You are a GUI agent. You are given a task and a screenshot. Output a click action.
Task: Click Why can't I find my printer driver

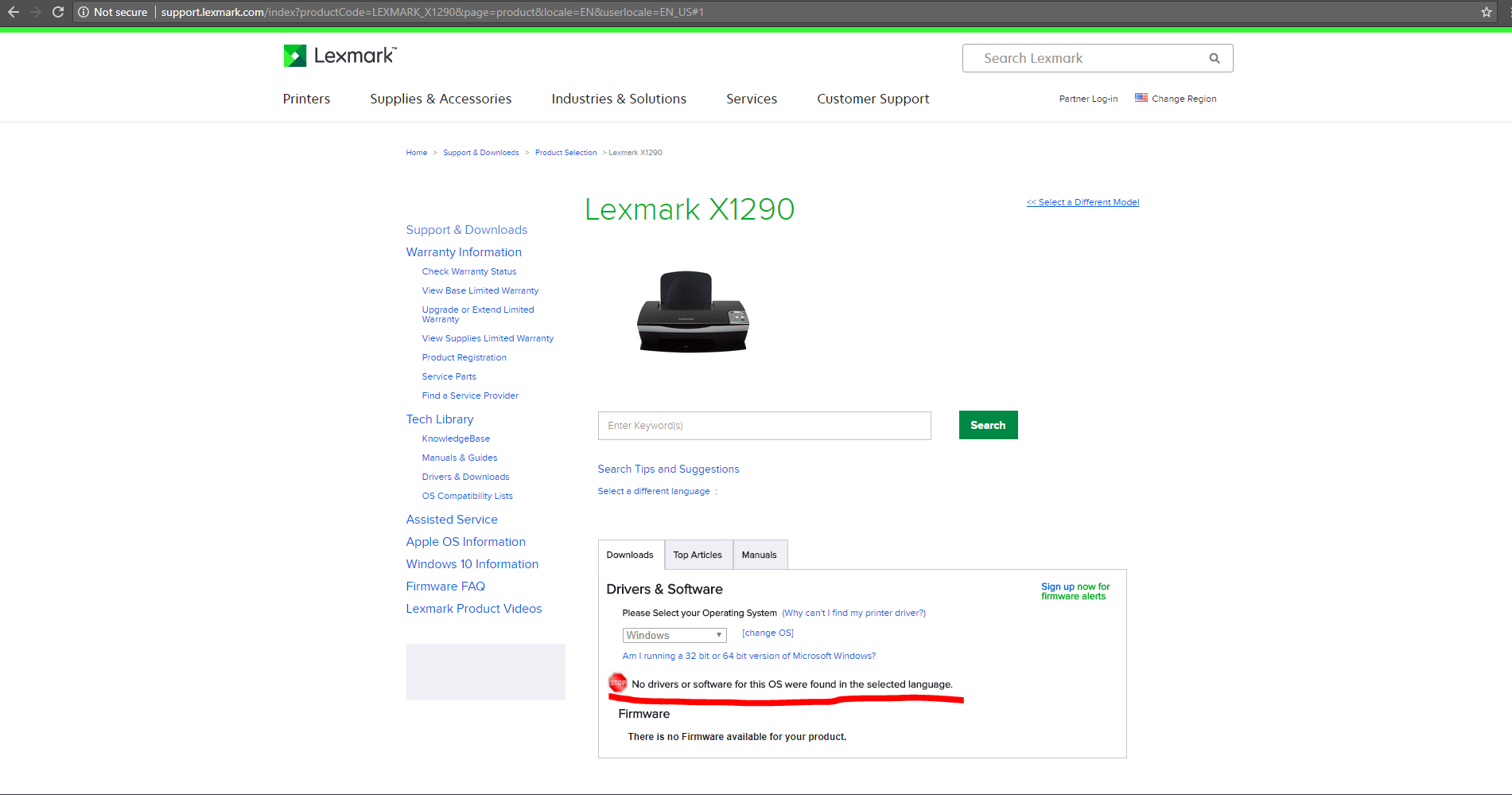point(853,613)
